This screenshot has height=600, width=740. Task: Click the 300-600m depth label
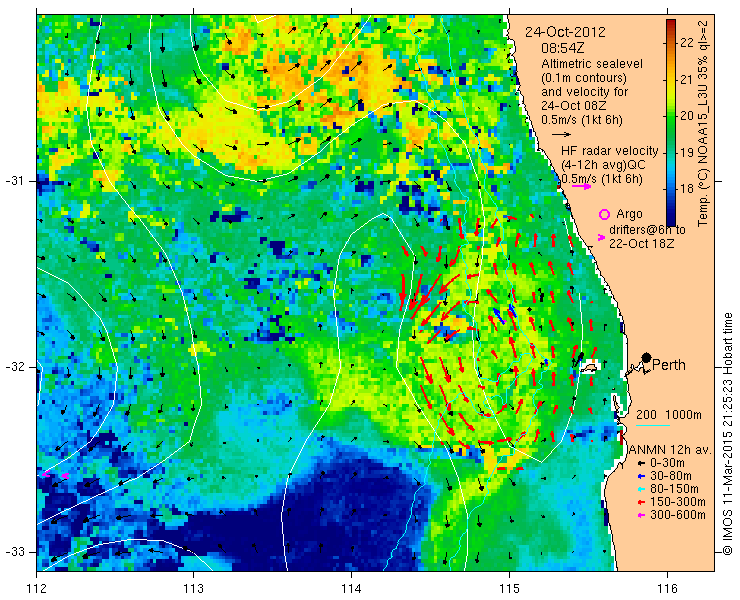coord(678,515)
